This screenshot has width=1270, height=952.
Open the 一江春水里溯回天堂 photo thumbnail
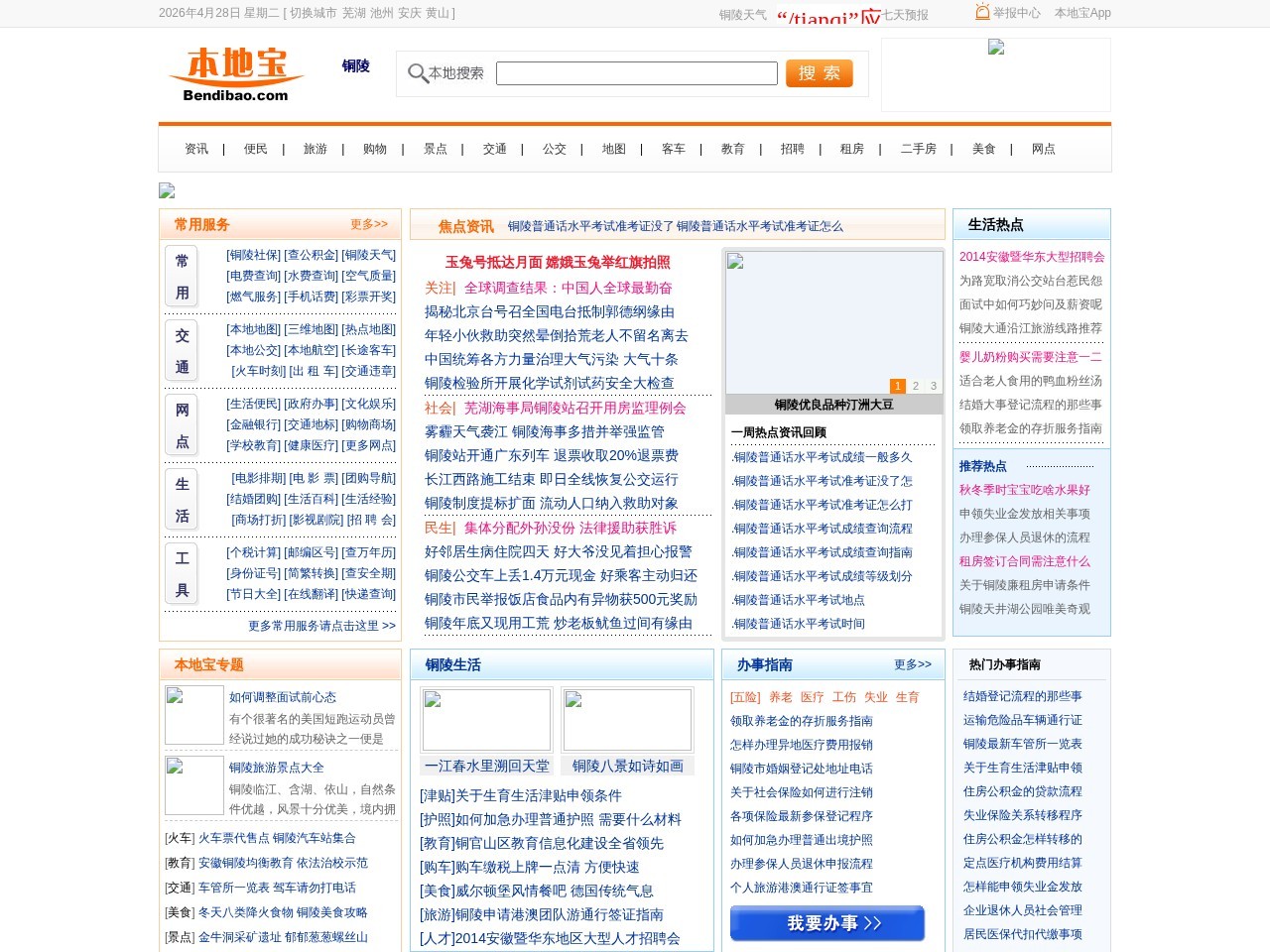[x=486, y=720]
